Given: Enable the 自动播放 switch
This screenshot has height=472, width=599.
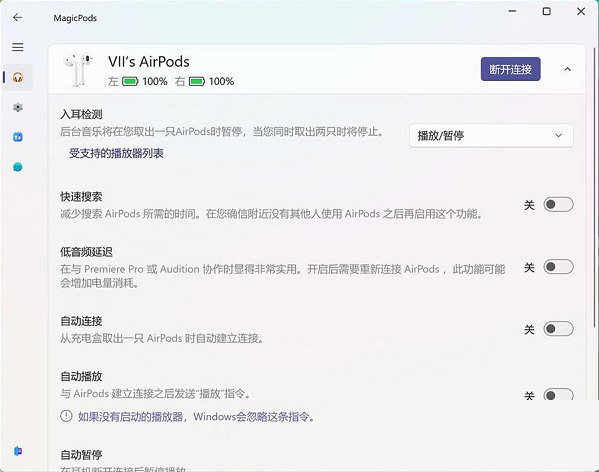Looking at the screenshot, I should coord(559,394).
